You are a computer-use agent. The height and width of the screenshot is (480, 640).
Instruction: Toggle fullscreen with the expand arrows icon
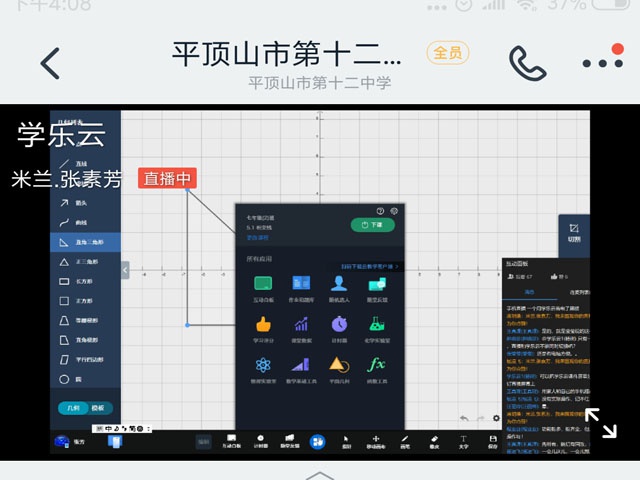click(x=601, y=423)
